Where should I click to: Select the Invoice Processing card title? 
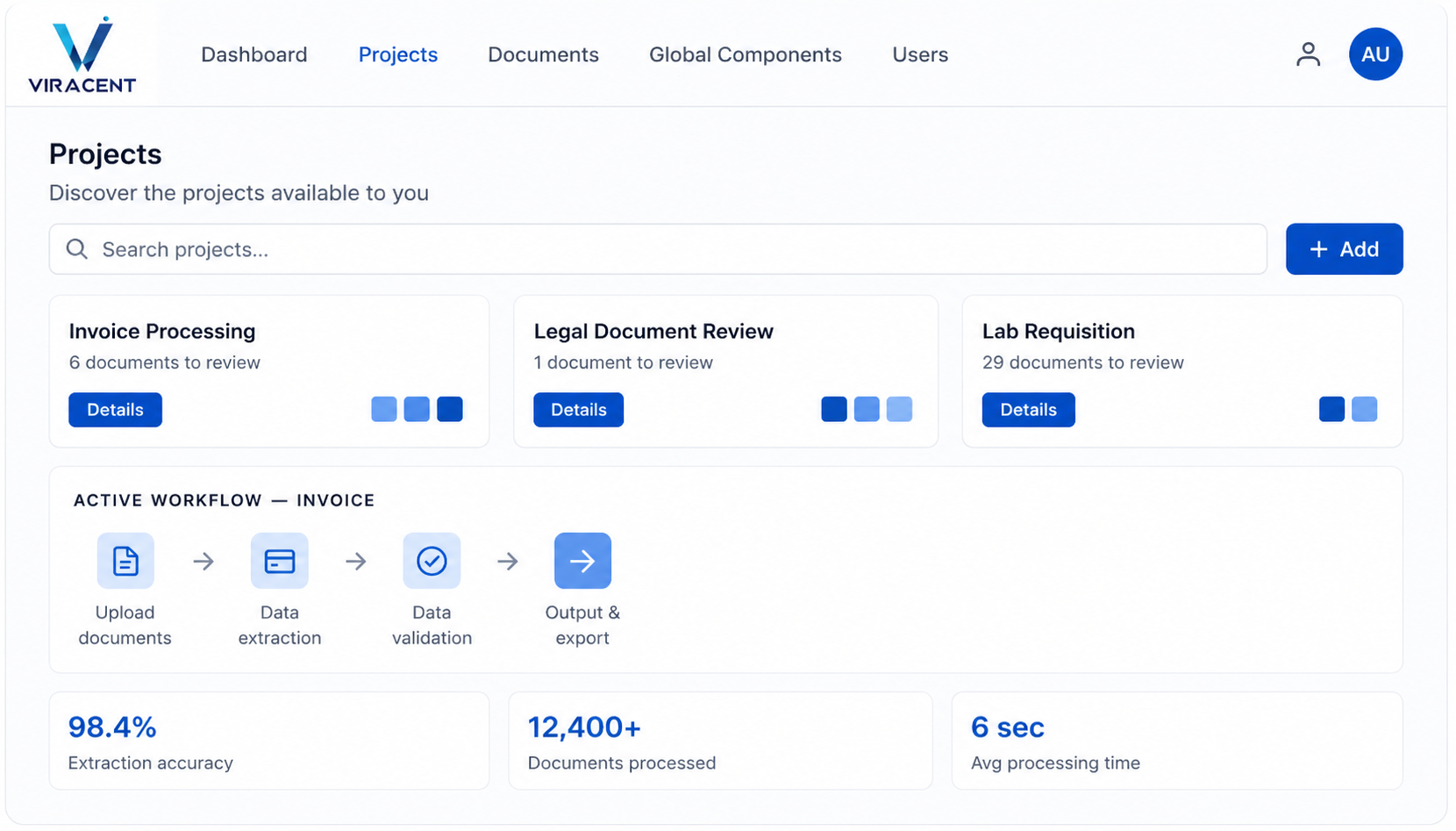coord(162,331)
